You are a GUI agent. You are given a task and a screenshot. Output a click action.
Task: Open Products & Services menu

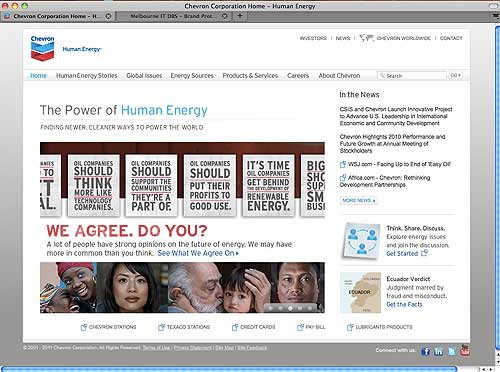(x=250, y=76)
